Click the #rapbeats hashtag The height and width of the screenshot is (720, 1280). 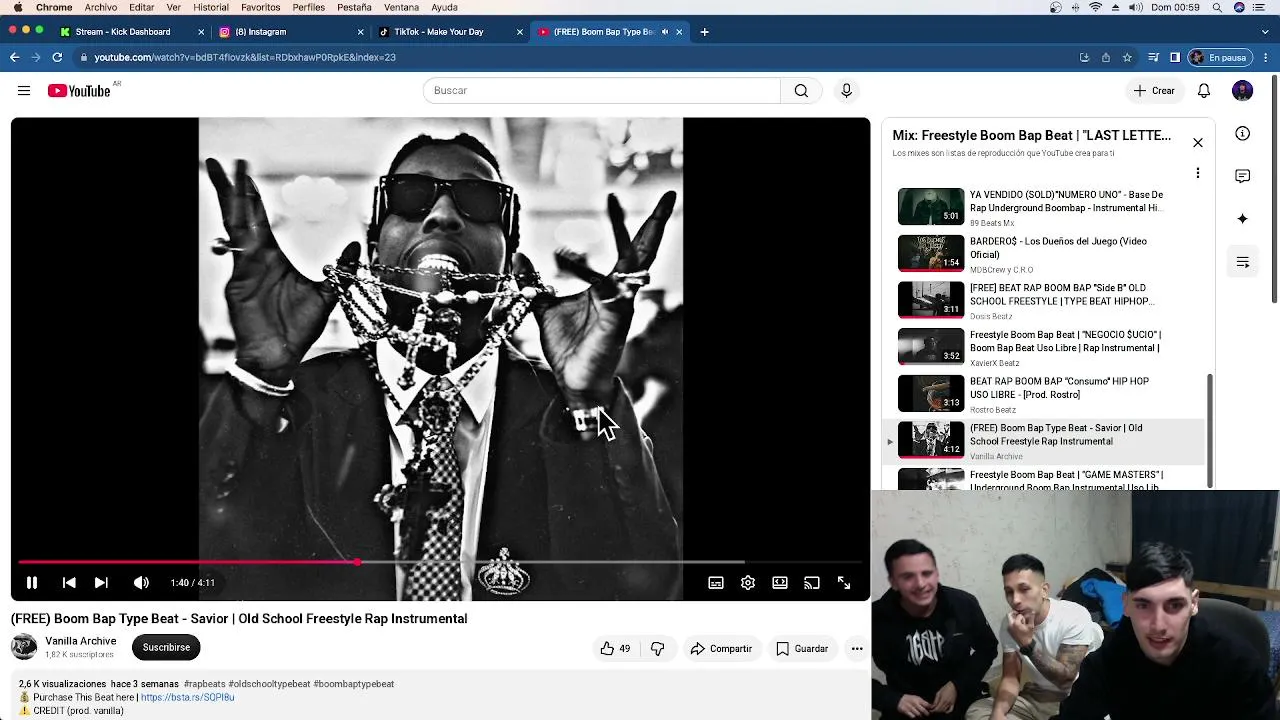point(205,684)
